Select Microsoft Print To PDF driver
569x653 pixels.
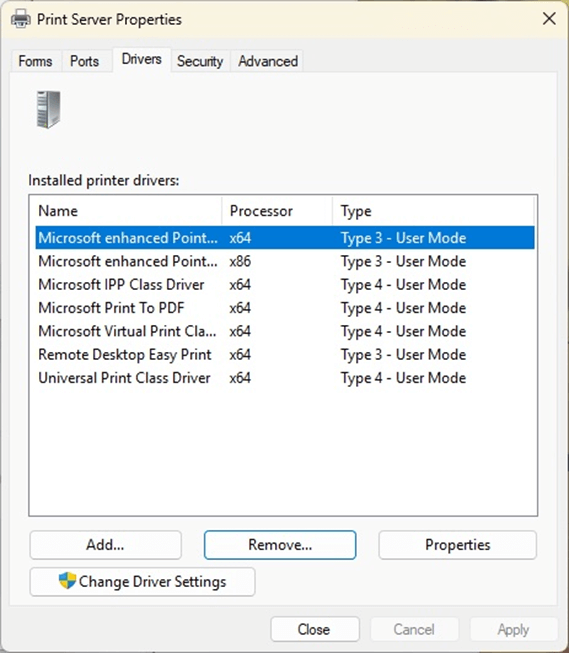tap(285, 308)
